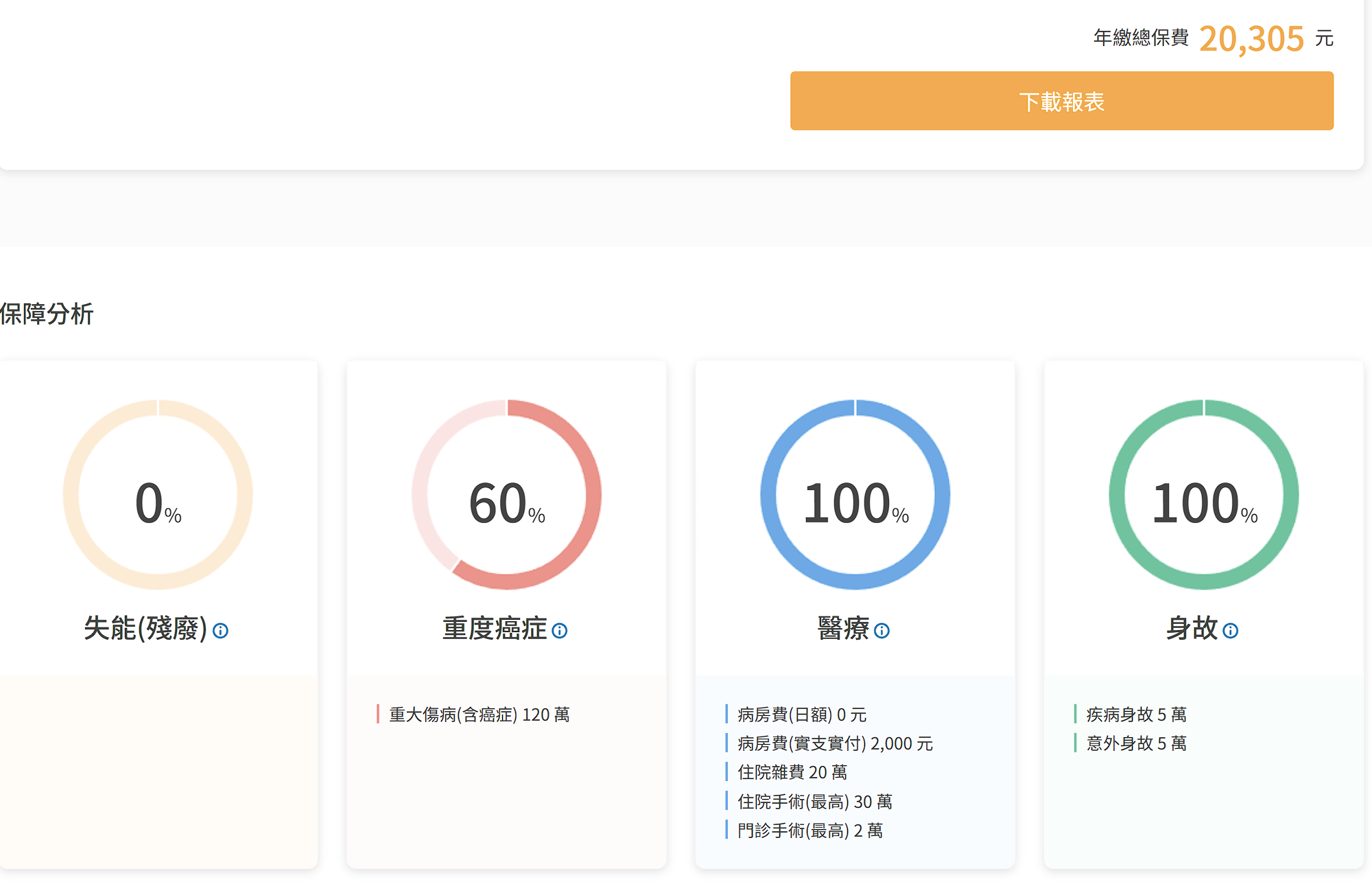The width and height of the screenshot is (1372, 882).
Task: Click 意外身故 5 萬 line
Action: tap(1136, 743)
